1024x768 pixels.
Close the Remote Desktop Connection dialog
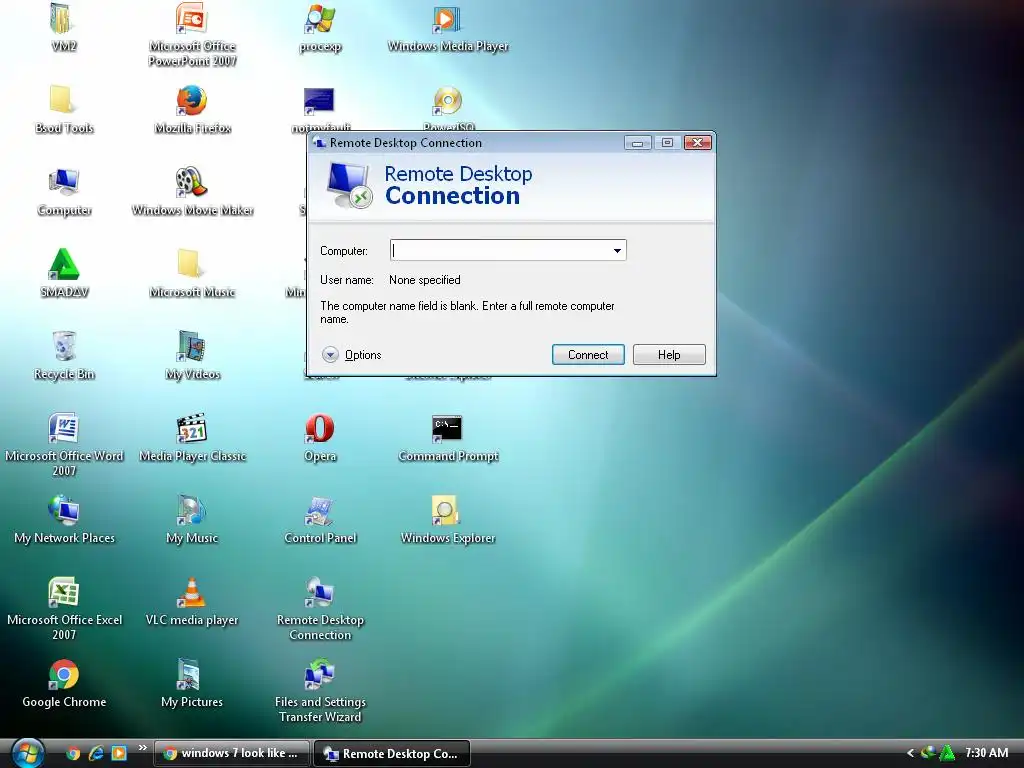(697, 142)
